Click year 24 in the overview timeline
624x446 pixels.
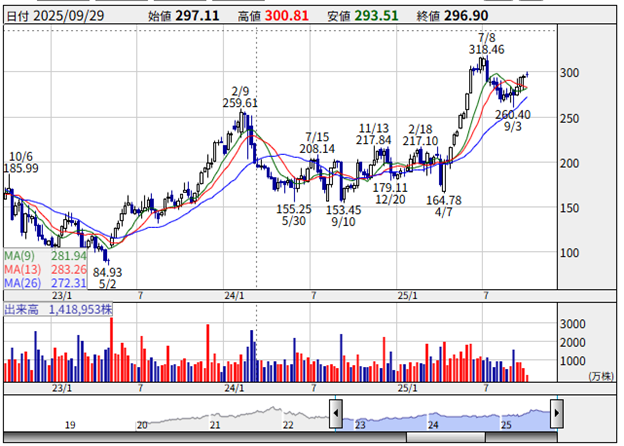[433, 425]
